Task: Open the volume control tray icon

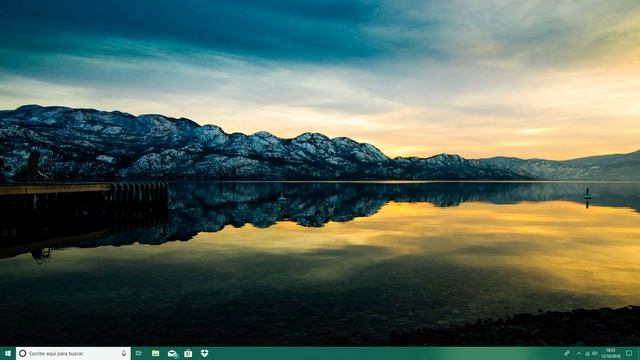Action: (595, 353)
